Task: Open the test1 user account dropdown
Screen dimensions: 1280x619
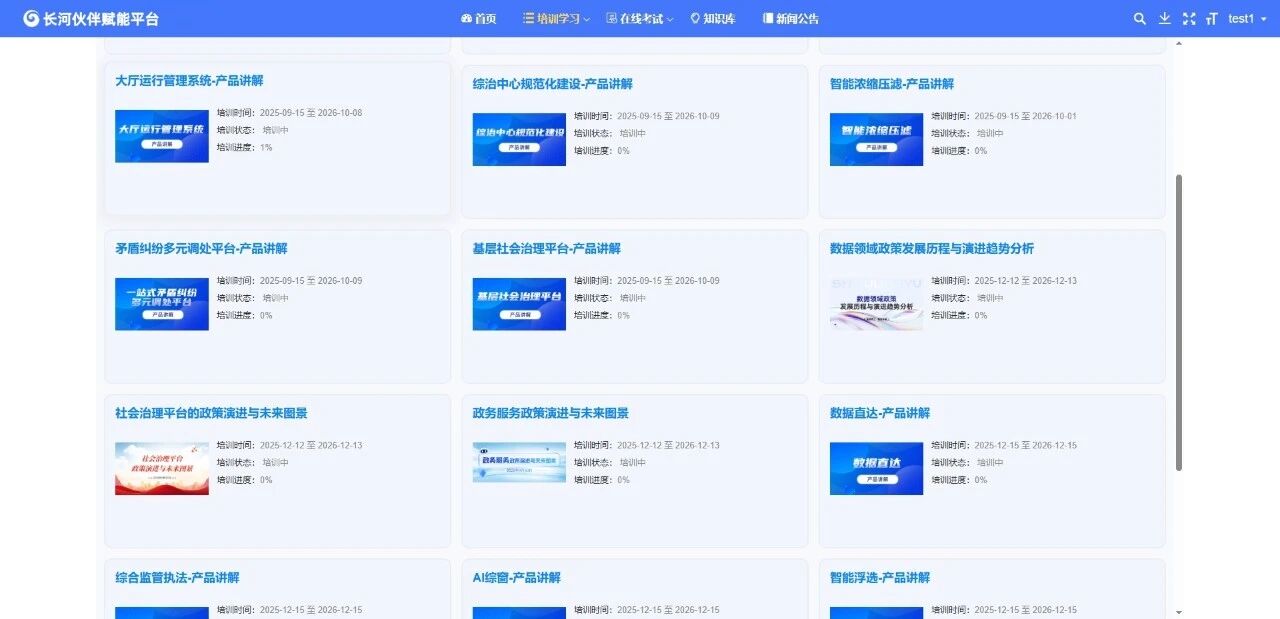Action: (1246, 19)
